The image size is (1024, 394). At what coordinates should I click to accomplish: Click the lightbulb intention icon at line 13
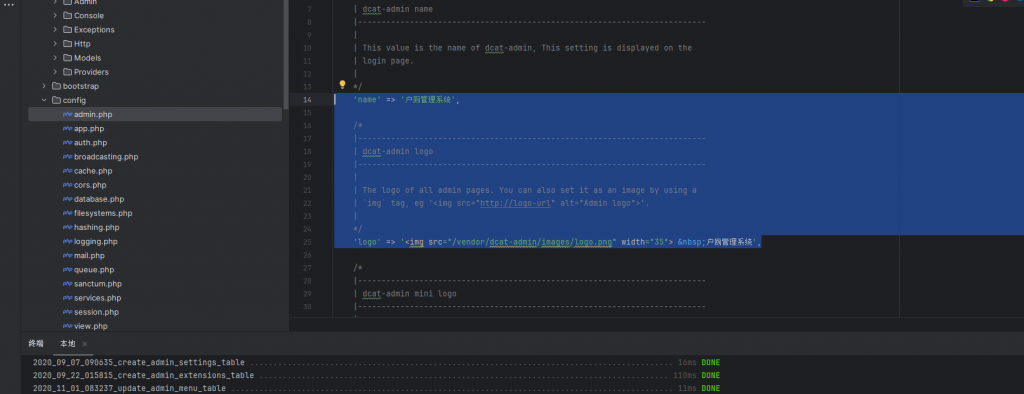[x=342, y=84]
